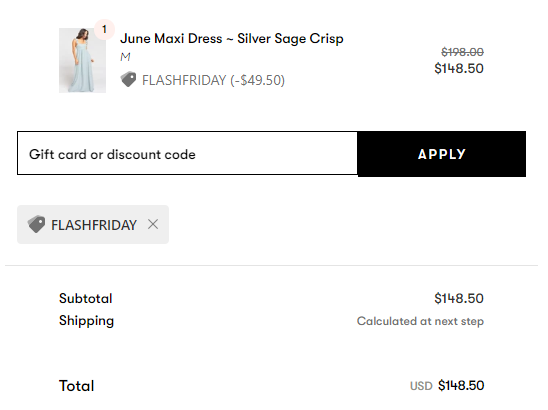Click the FLASHFRIDAY (-$49.50) discount text
The width and height of the screenshot is (548, 410).
[x=213, y=80]
